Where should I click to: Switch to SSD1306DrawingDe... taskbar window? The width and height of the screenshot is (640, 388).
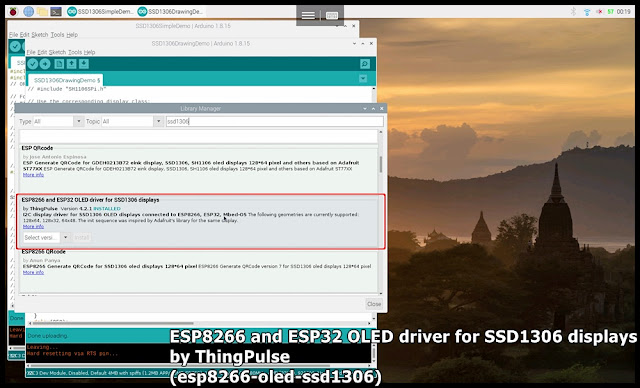point(171,11)
